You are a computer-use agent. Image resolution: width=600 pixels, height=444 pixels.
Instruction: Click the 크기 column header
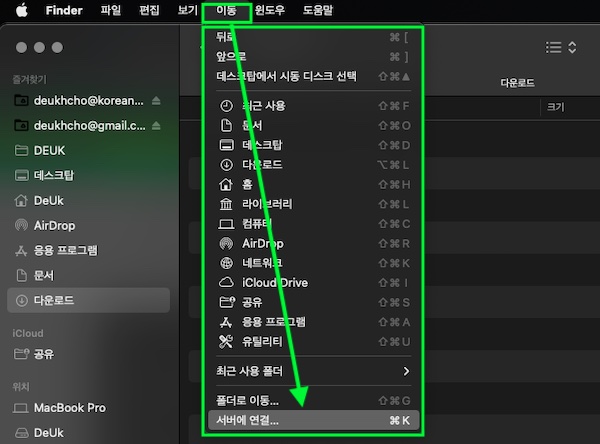click(555, 106)
